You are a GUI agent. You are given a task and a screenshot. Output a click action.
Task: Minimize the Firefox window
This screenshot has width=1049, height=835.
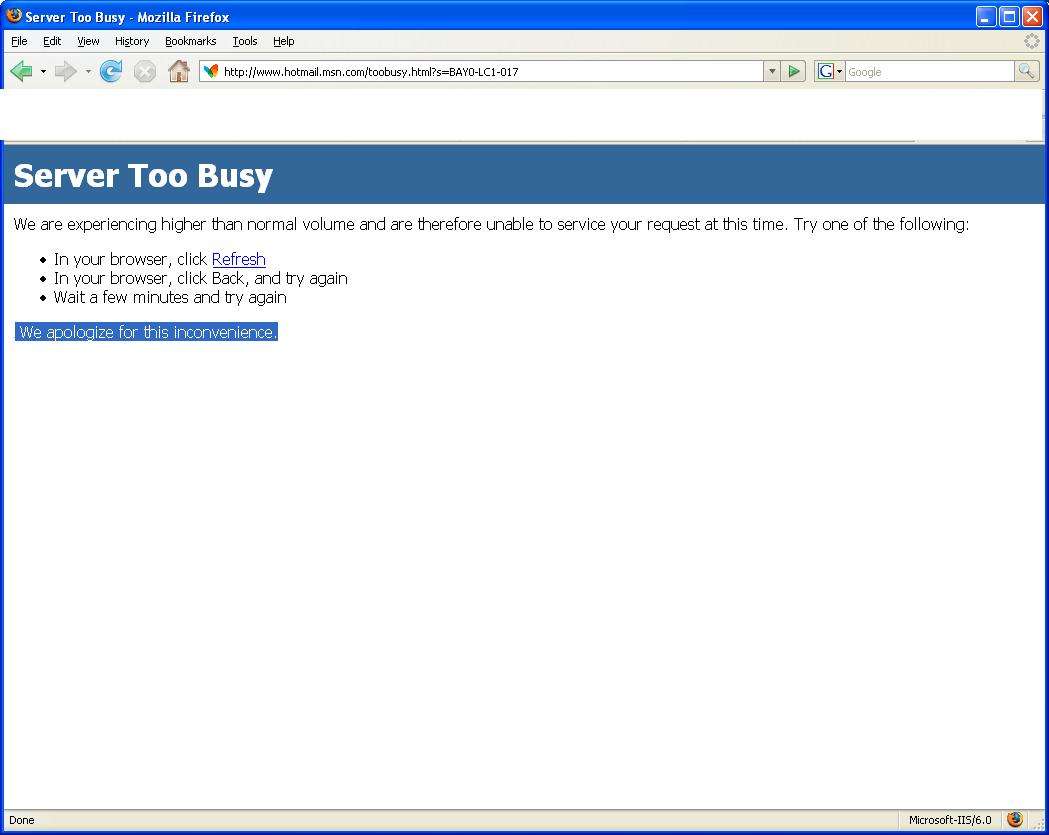pos(985,17)
